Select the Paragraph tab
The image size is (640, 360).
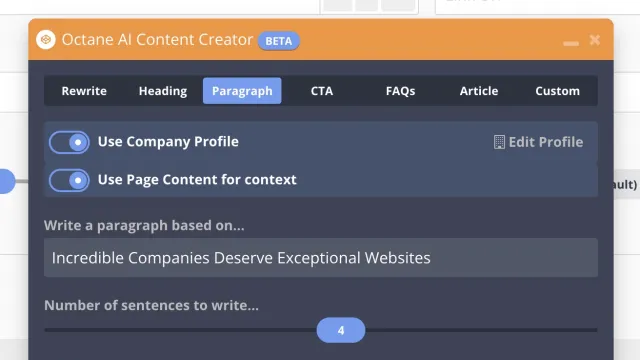pos(242,91)
